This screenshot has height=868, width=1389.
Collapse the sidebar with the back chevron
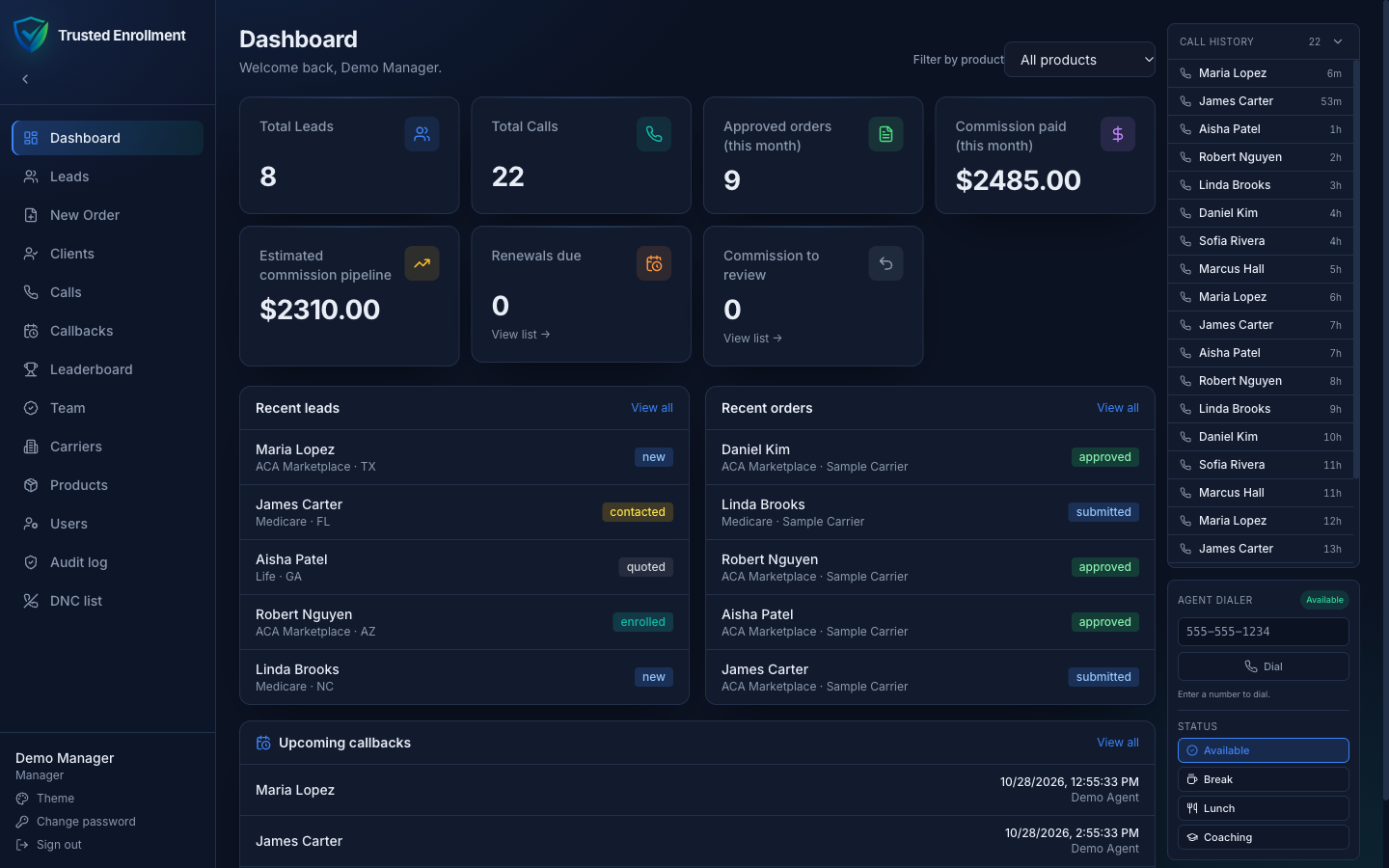[x=25, y=79]
